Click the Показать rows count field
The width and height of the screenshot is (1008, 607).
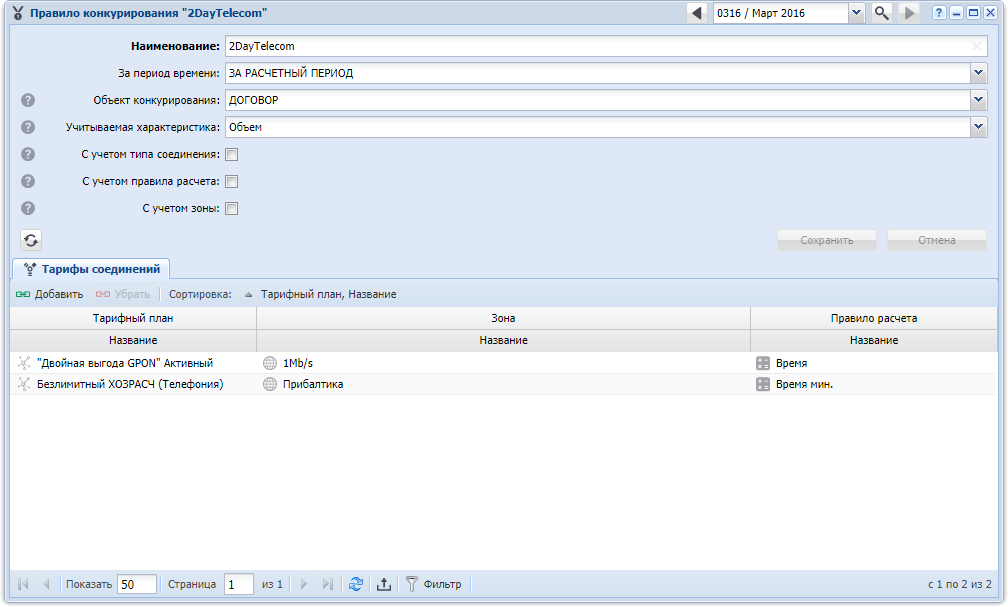138,584
